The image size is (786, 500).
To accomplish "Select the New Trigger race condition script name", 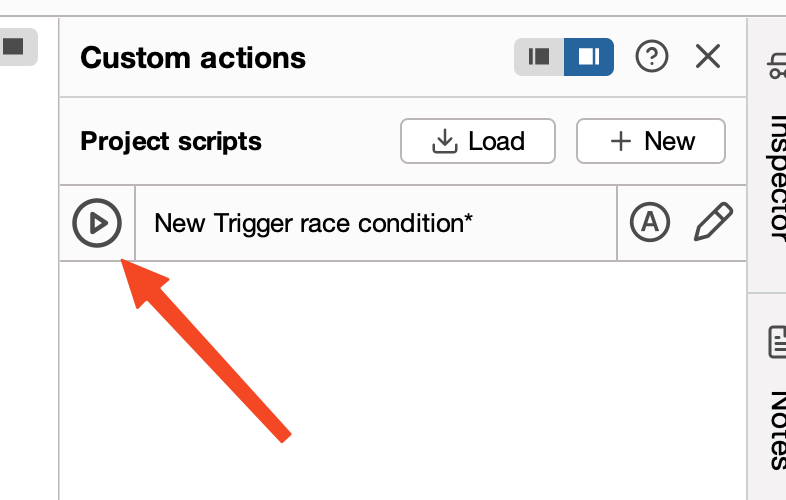I will click(x=313, y=222).
